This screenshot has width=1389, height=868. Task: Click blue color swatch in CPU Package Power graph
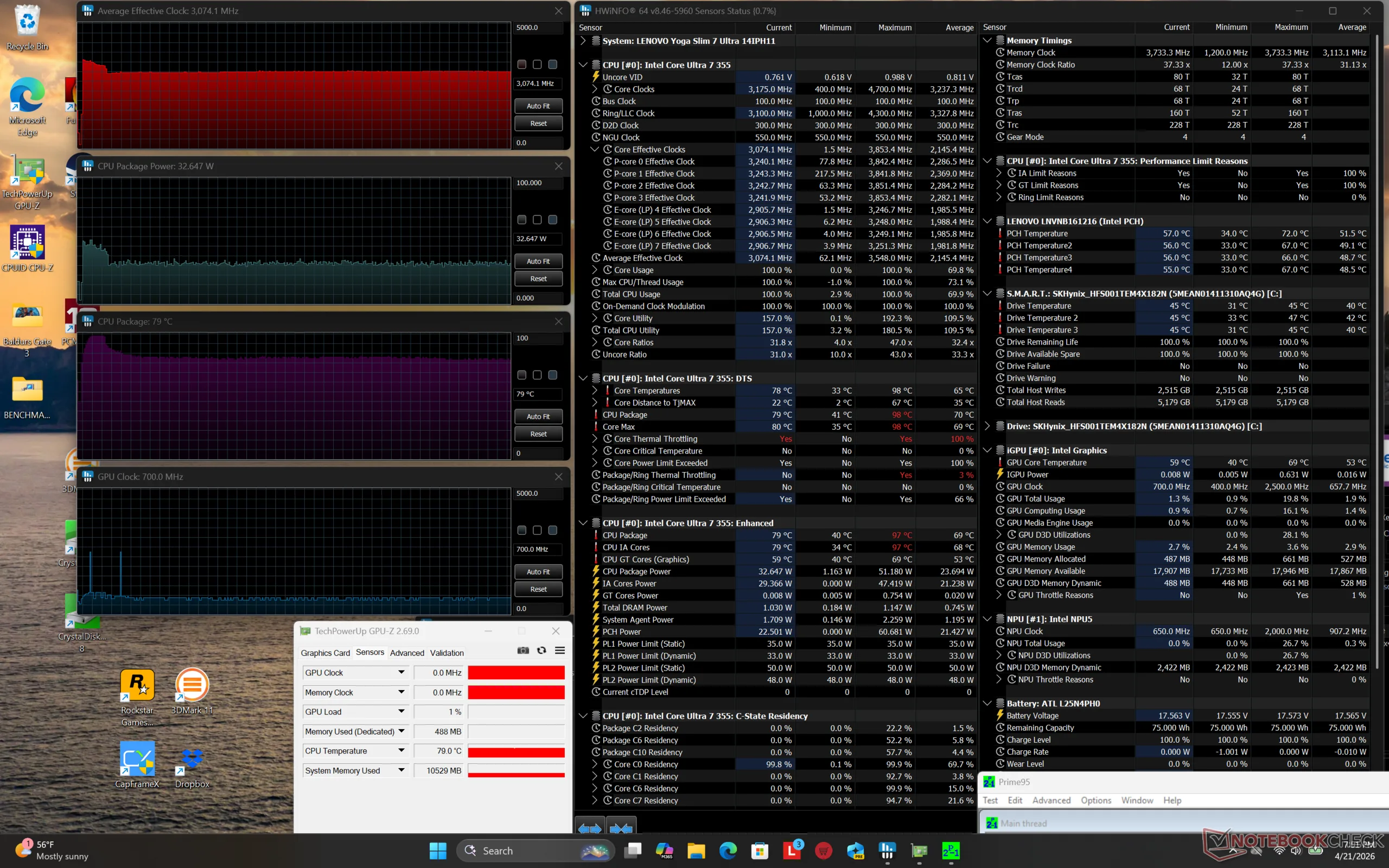point(553,220)
